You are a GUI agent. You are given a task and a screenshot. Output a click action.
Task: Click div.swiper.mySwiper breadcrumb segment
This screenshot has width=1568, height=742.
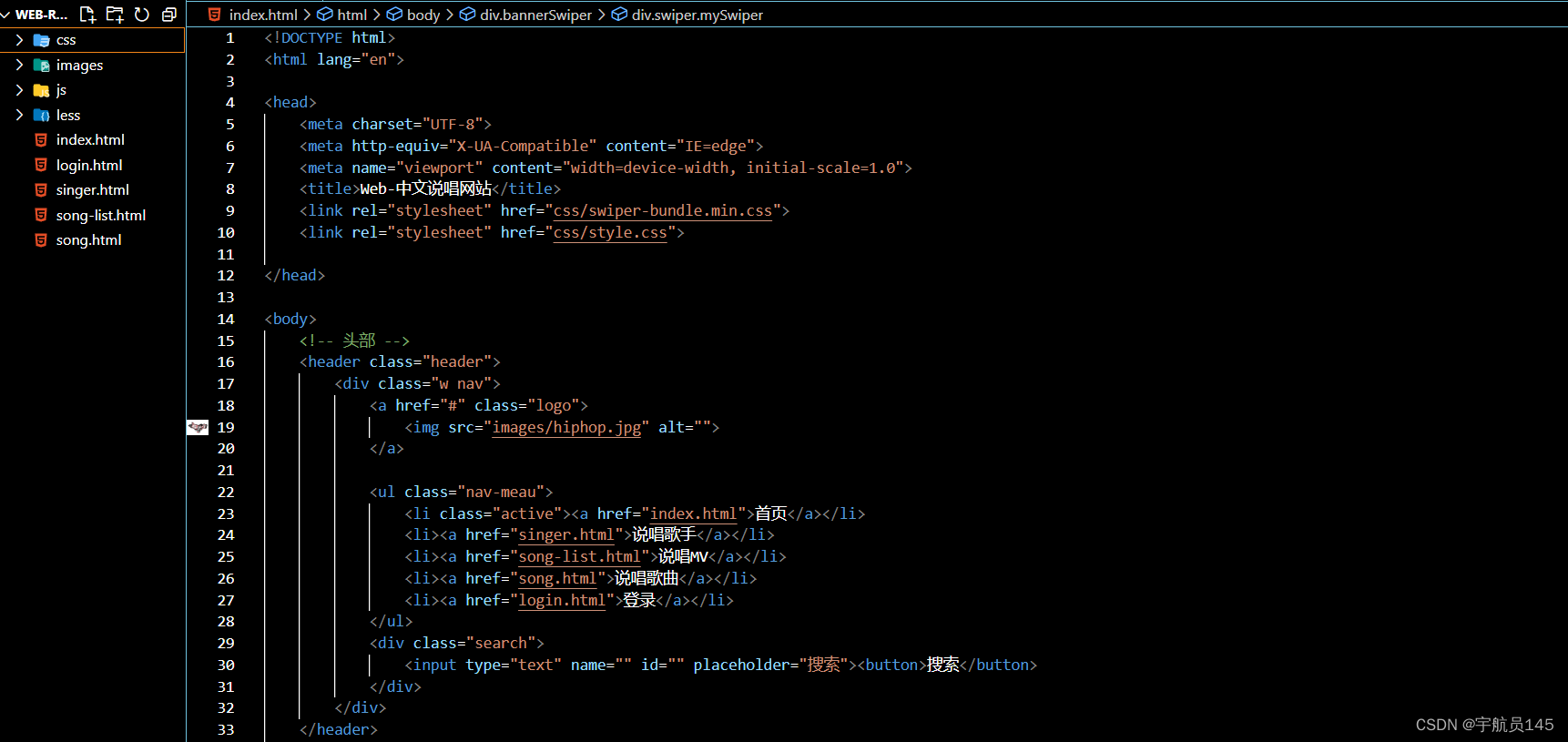[697, 15]
